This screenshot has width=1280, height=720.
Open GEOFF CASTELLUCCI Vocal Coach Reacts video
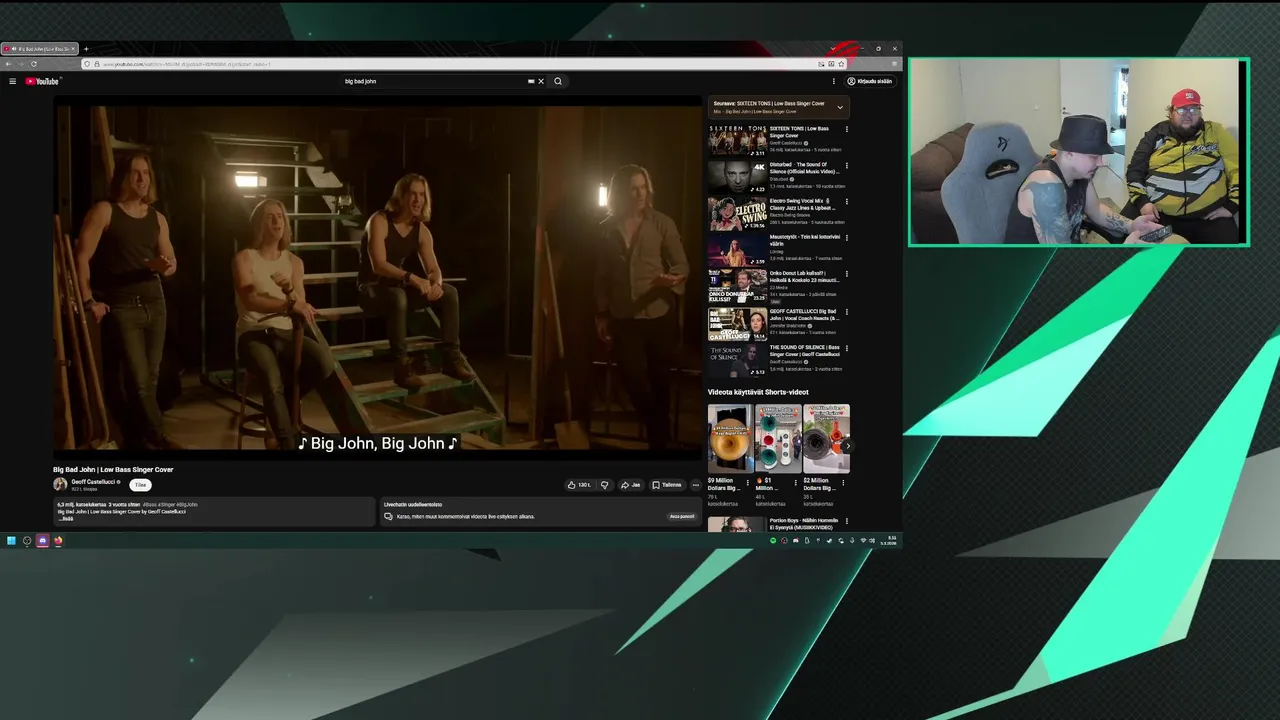pyautogui.click(x=737, y=324)
